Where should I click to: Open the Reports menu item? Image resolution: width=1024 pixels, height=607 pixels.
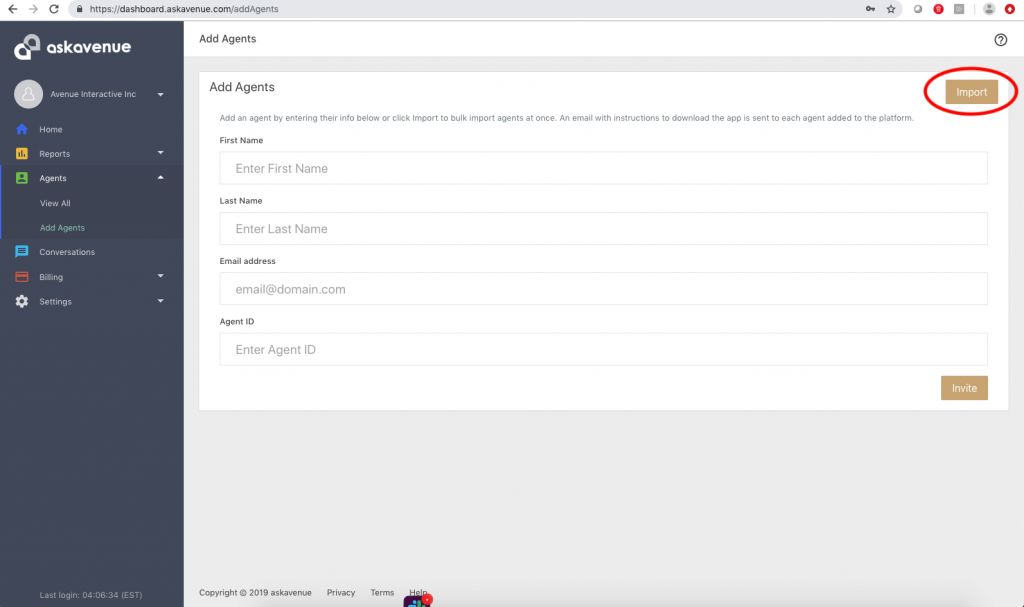click(54, 154)
